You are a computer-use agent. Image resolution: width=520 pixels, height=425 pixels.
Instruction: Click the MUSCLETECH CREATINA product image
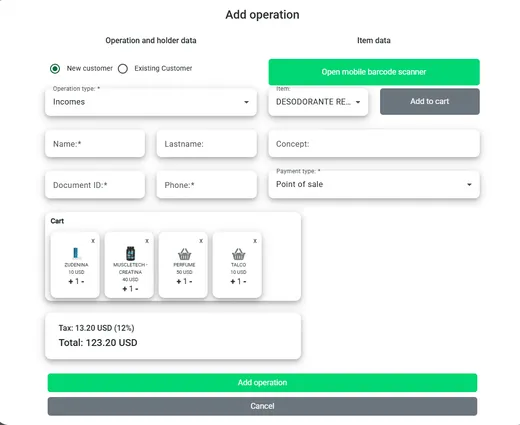tap(130, 253)
